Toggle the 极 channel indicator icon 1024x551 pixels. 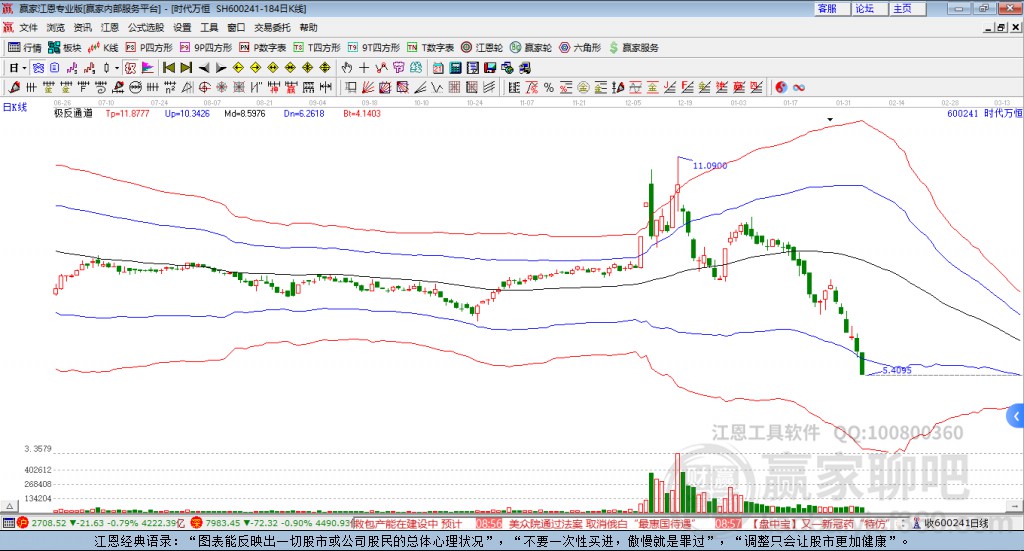(130, 68)
